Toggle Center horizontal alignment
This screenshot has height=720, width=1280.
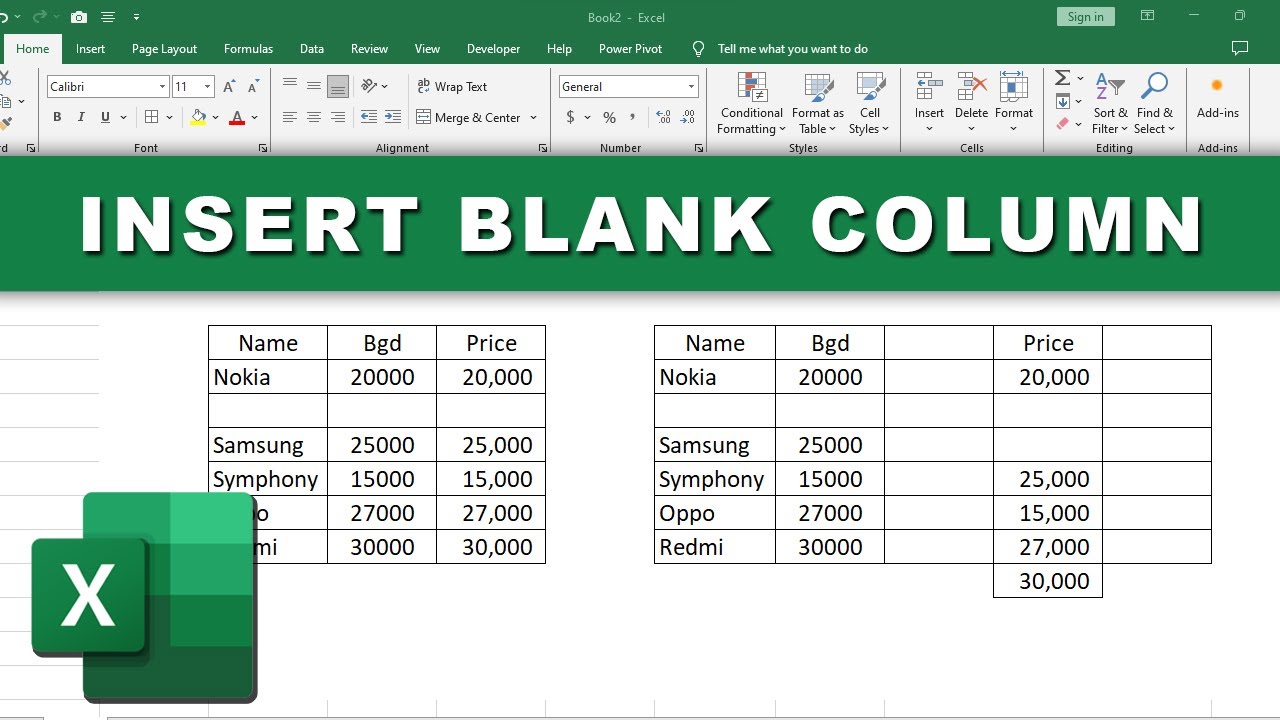314,117
